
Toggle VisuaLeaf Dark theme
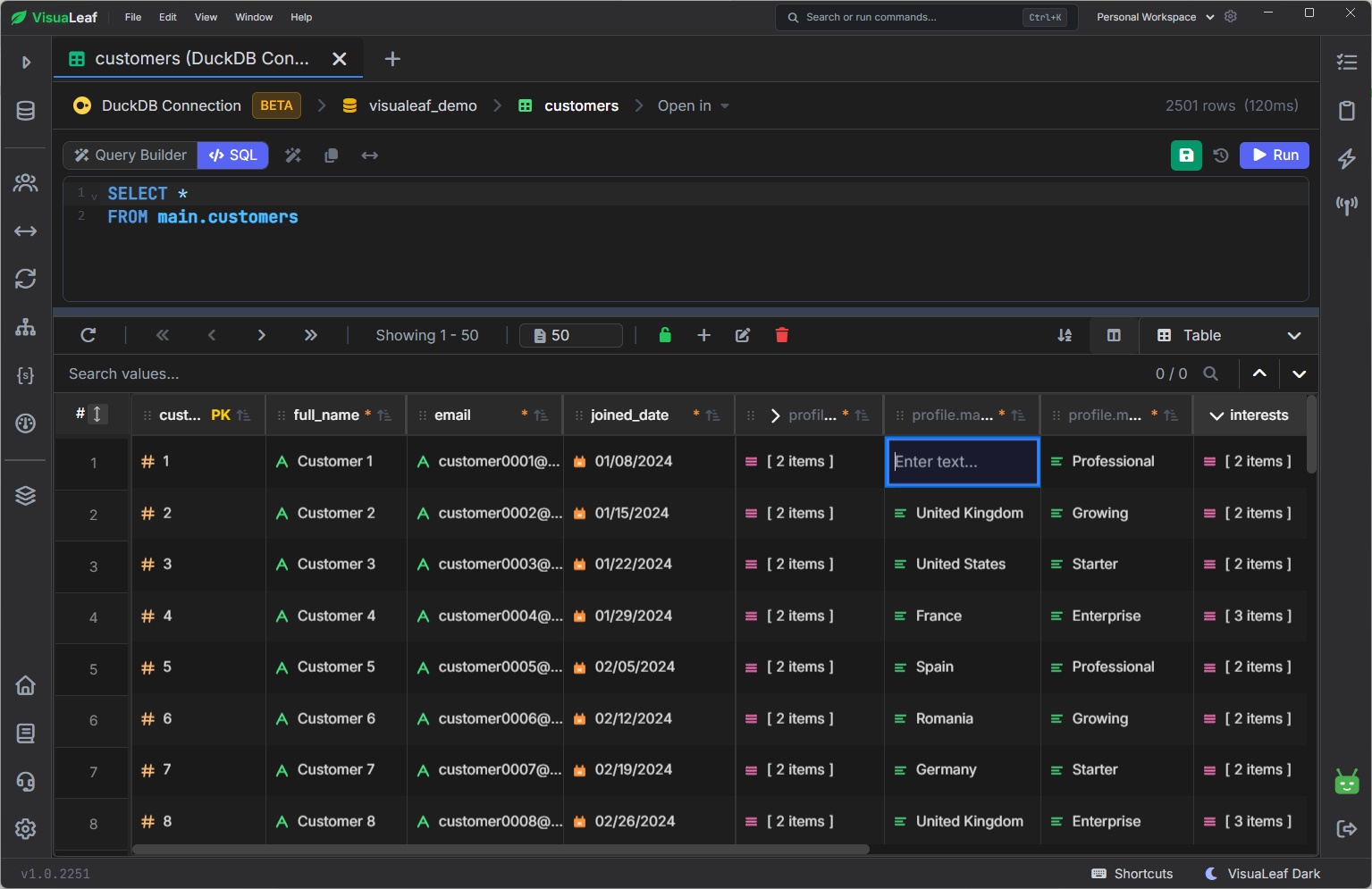(1263, 874)
